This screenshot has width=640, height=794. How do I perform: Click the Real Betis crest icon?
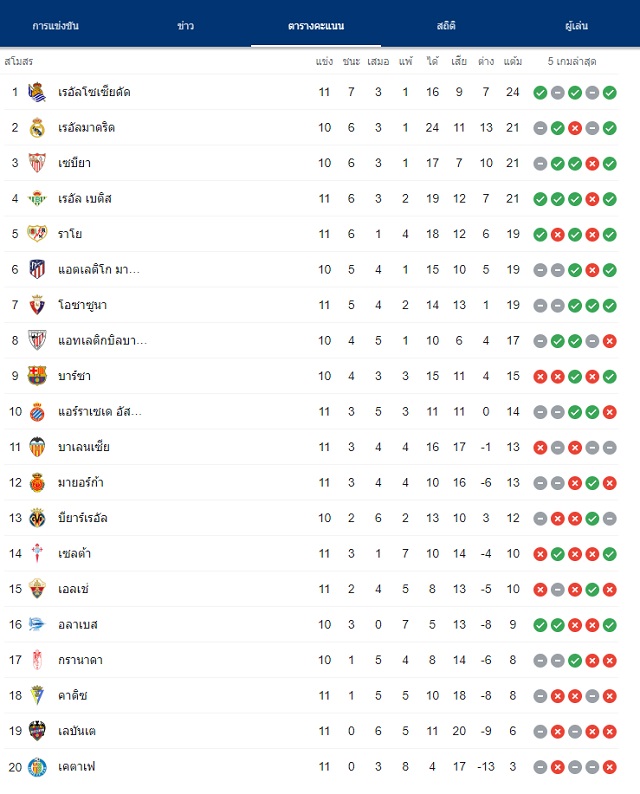pos(37,198)
